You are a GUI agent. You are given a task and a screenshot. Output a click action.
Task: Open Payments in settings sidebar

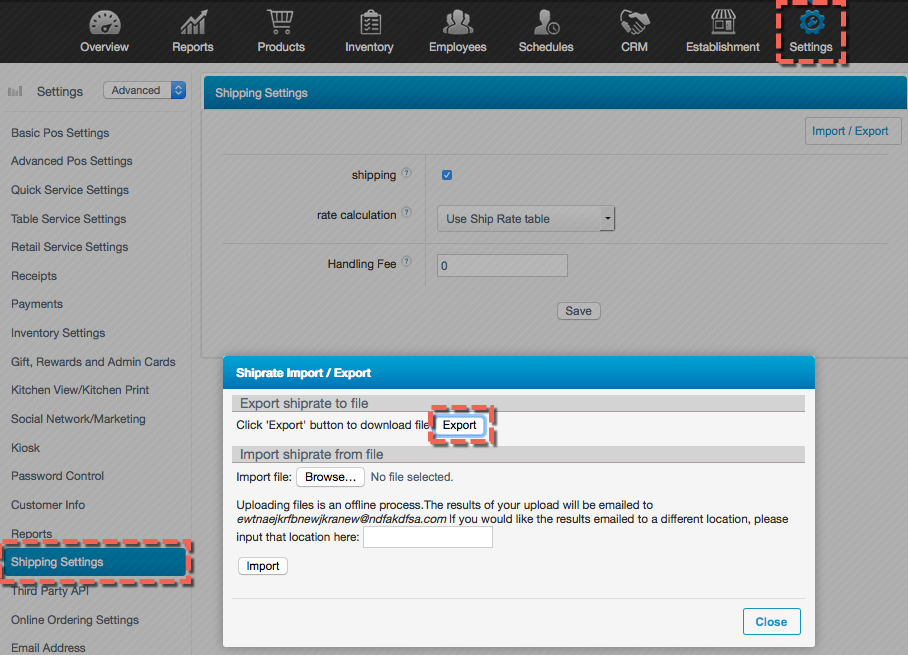[x=37, y=304]
